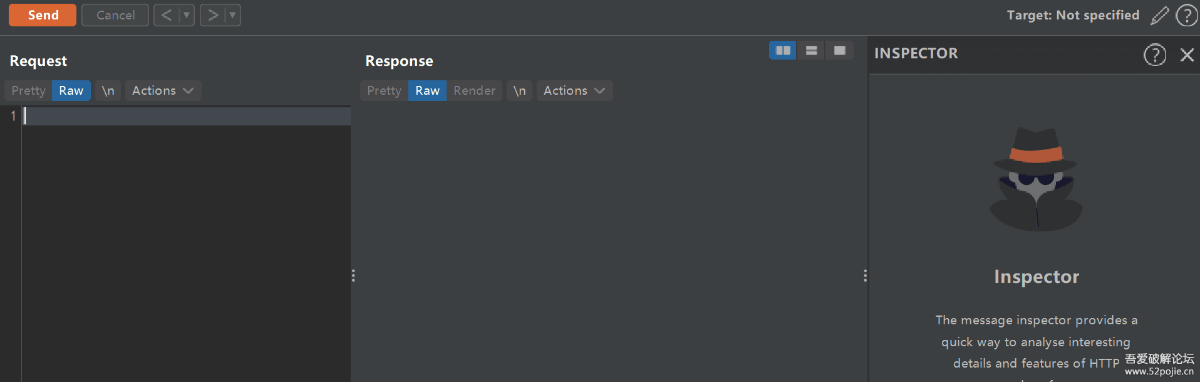Screen dimensions: 1200x382
Task: Close the Inspector panel
Action: point(1187,54)
